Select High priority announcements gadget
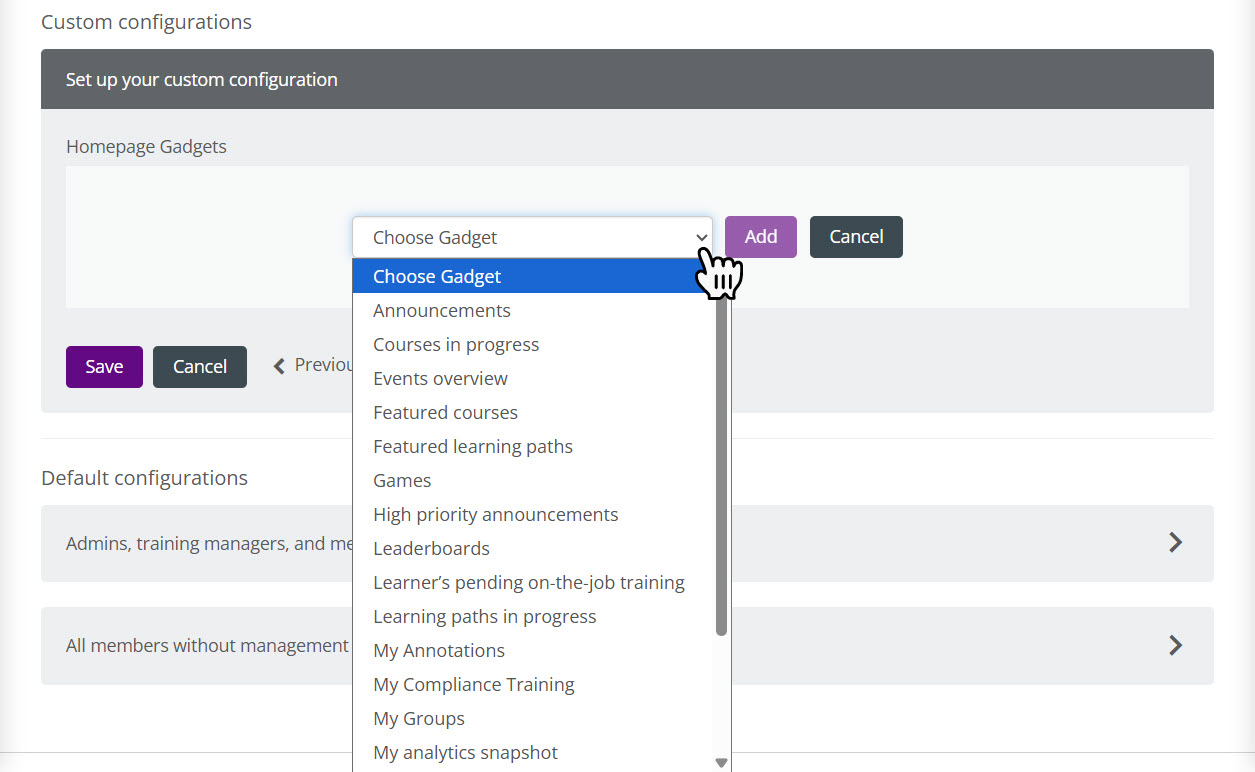The width and height of the screenshot is (1255, 772). pyautogui.click(x=495, y=514)
